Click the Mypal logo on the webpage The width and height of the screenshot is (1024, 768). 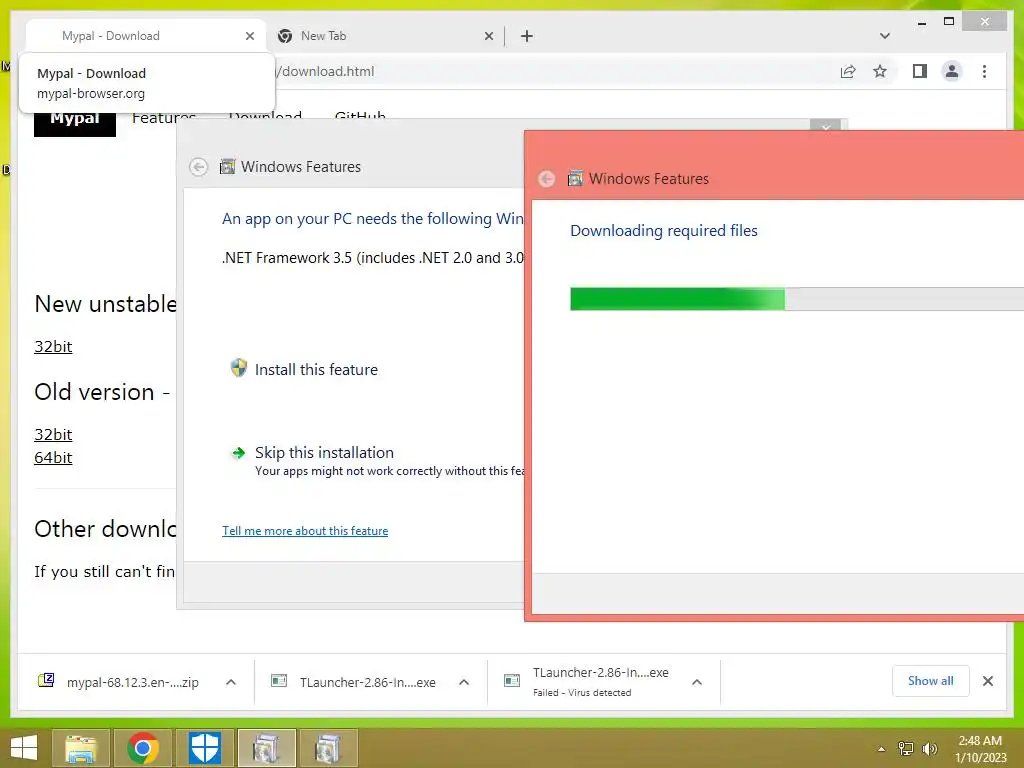click(x=74, y=120)
